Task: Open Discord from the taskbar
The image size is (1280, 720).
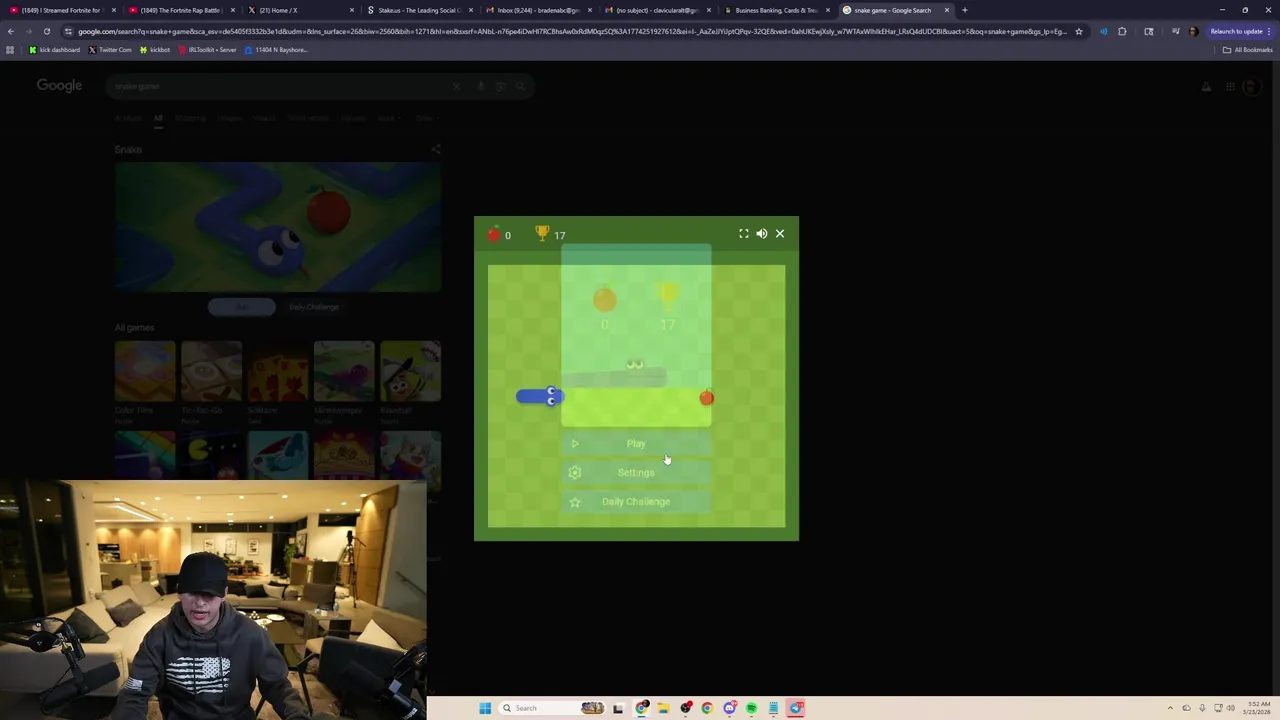Action: [x=729, y=708]
